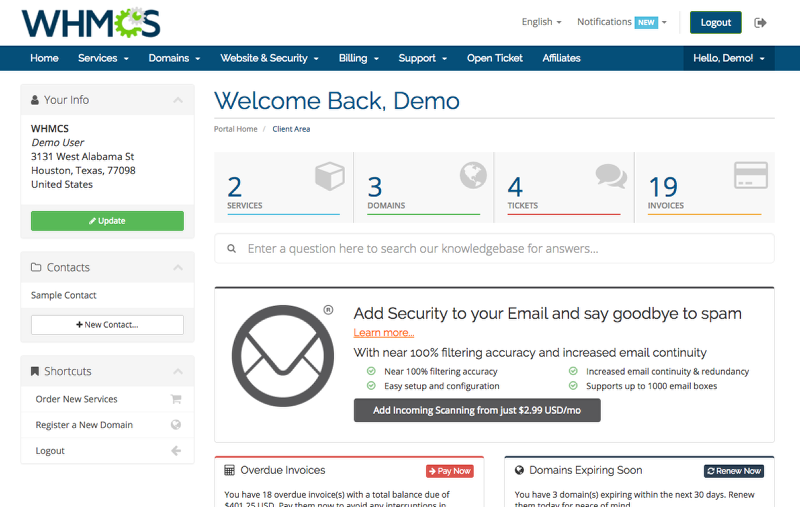The width and height of the screenshot is (800, 507).
Task: Click the domains globe icon
Action: (473, 175)
